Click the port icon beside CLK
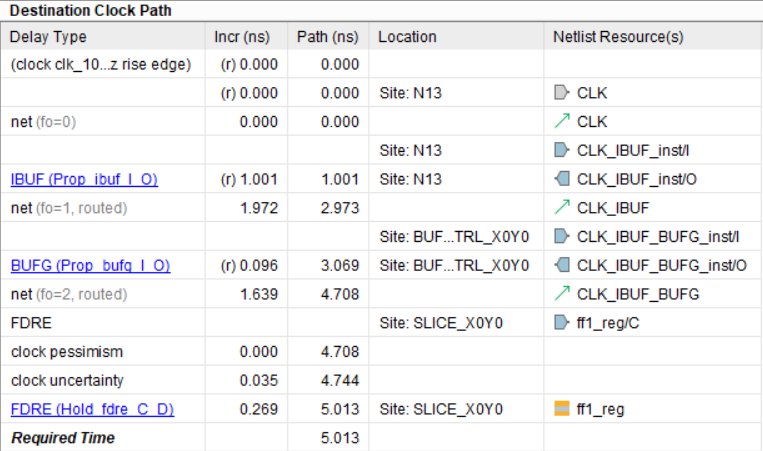Image resolution: width=763 pixels, height=451 pixels. (561, 93)
